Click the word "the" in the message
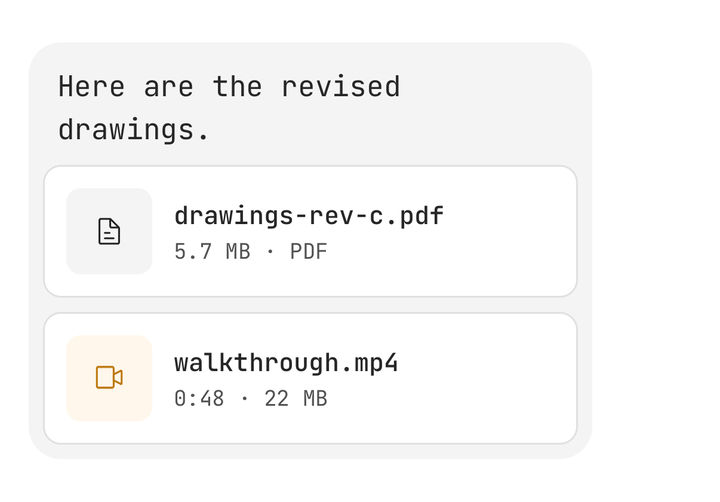This screenshot has width=720, height=502. point(237,87)
